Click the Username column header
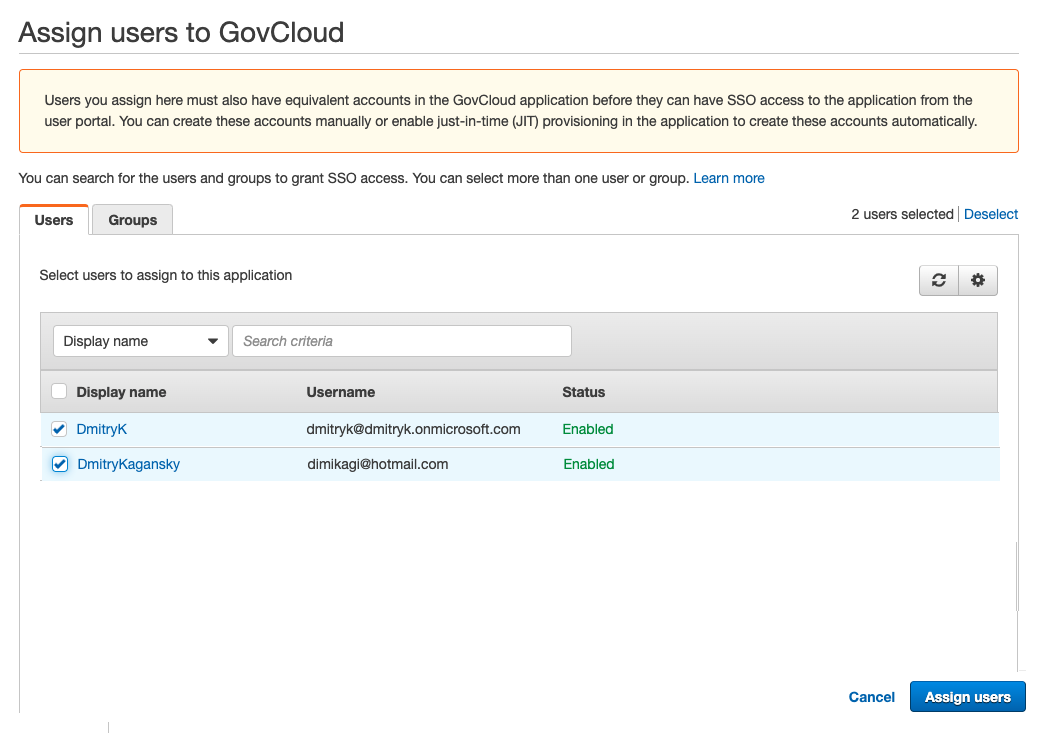 (341, 392)
